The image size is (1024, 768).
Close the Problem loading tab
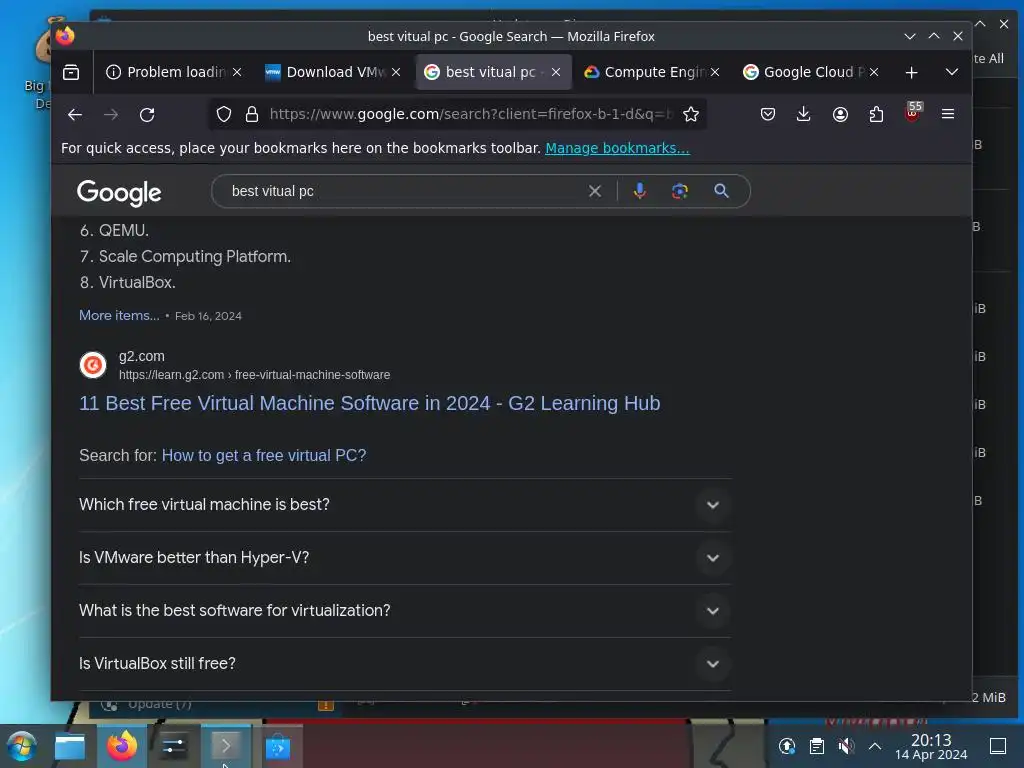237,72
